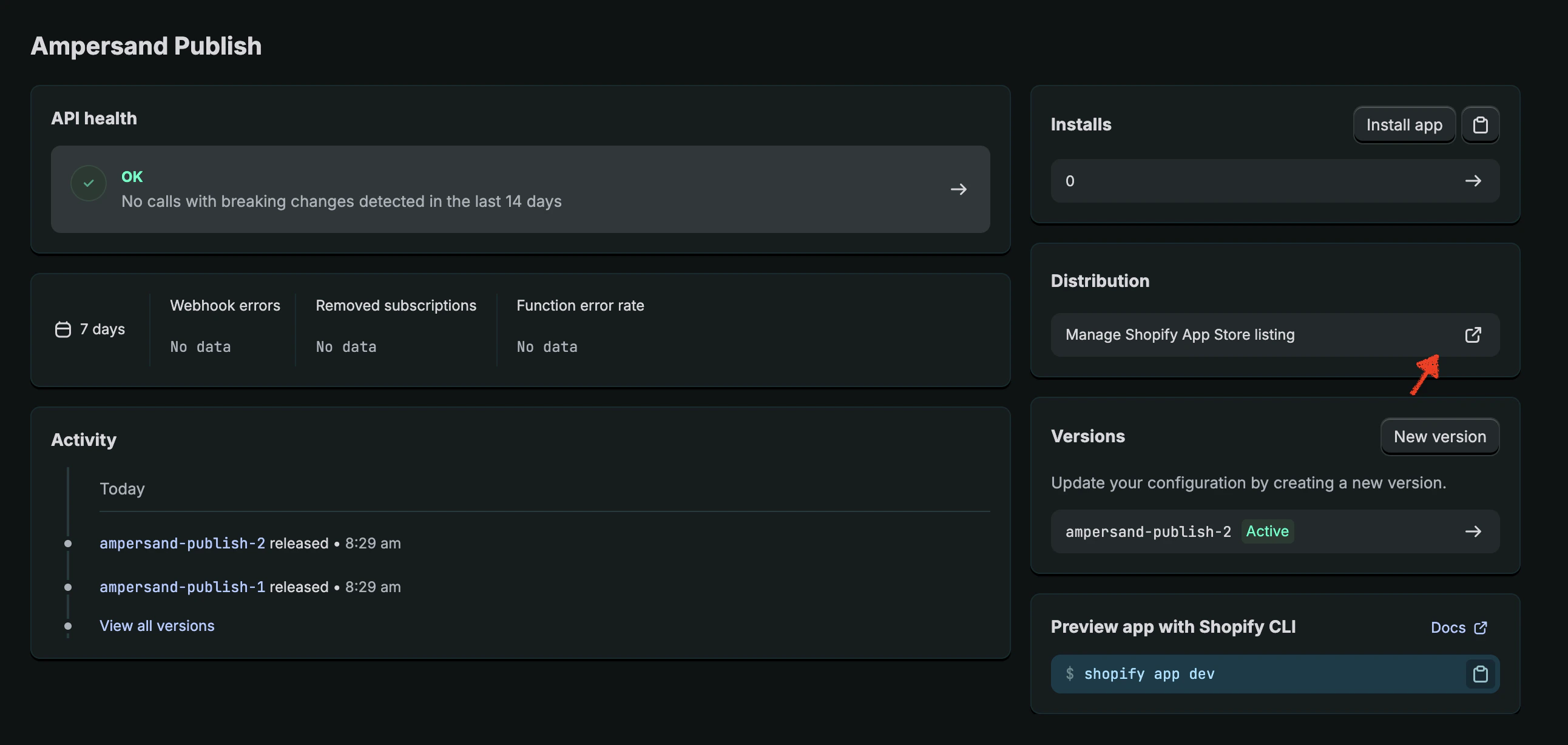The image size is (1568, 745).
Task: Click the Today timeline marker dot
Action: (x=67, y=544)
